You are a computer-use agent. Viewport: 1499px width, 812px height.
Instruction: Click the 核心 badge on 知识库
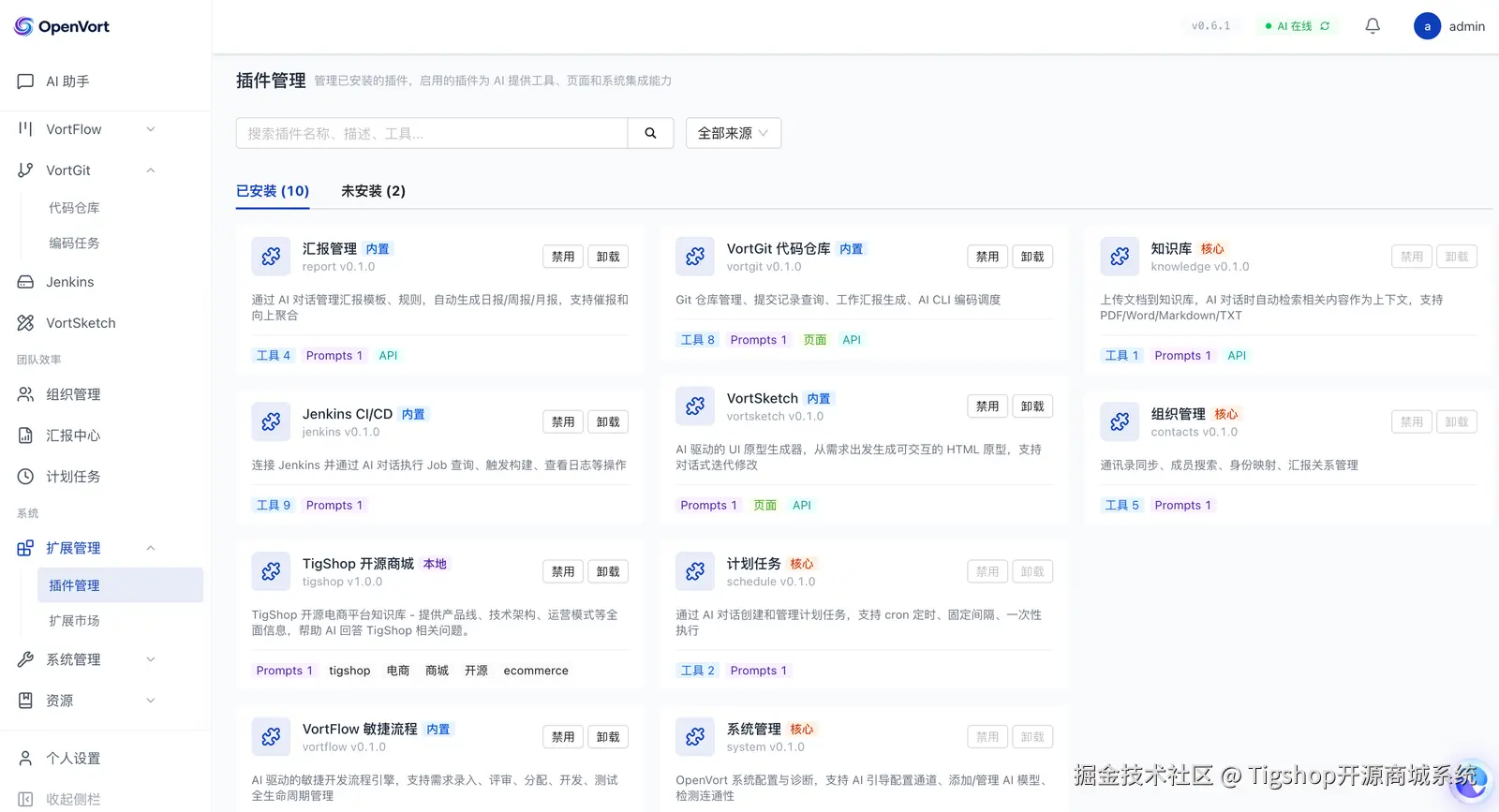point(1212,249)
